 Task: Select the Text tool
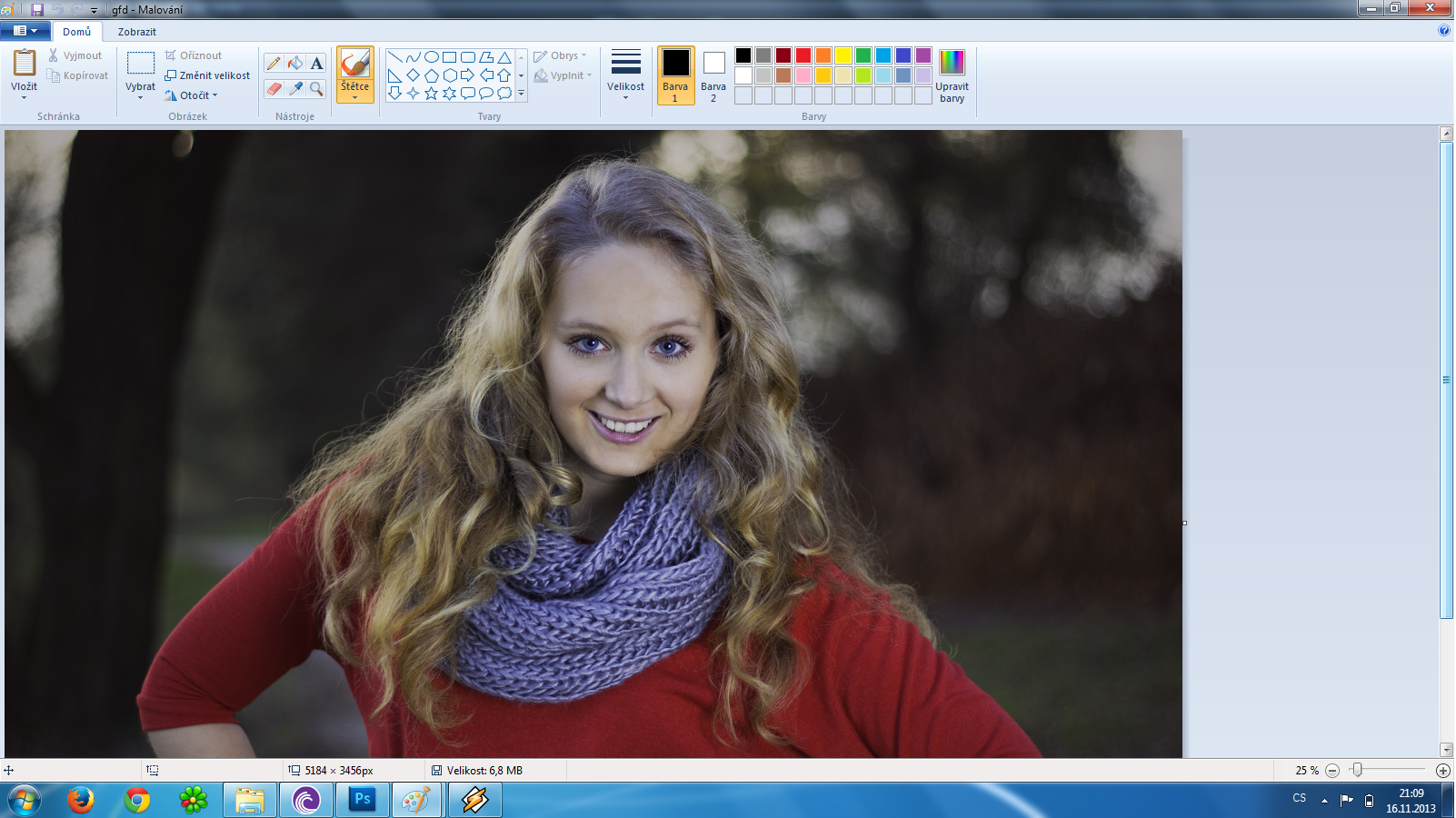pyautogui.click(x=316, y=64)
